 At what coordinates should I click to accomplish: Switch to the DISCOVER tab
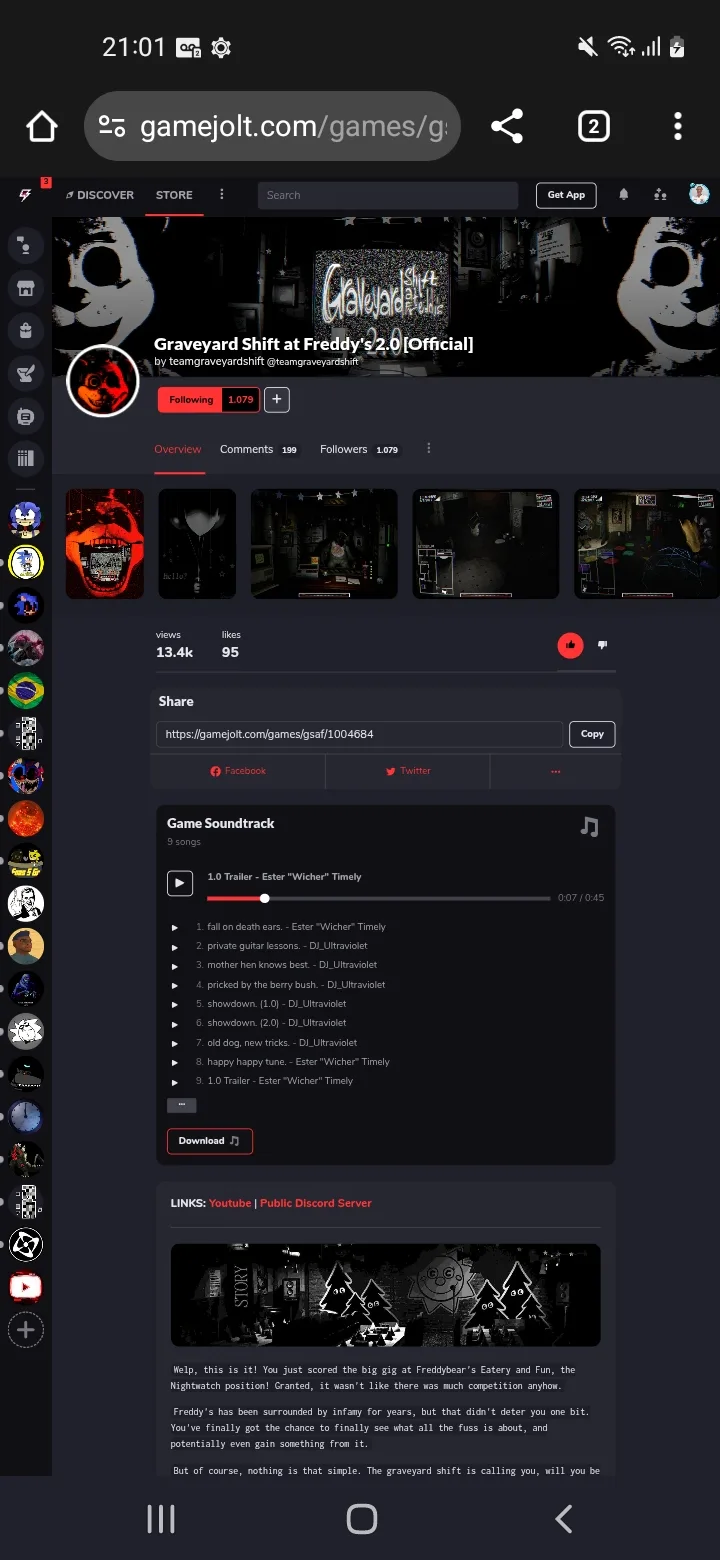pyautogui.click(x=100, y=195)
